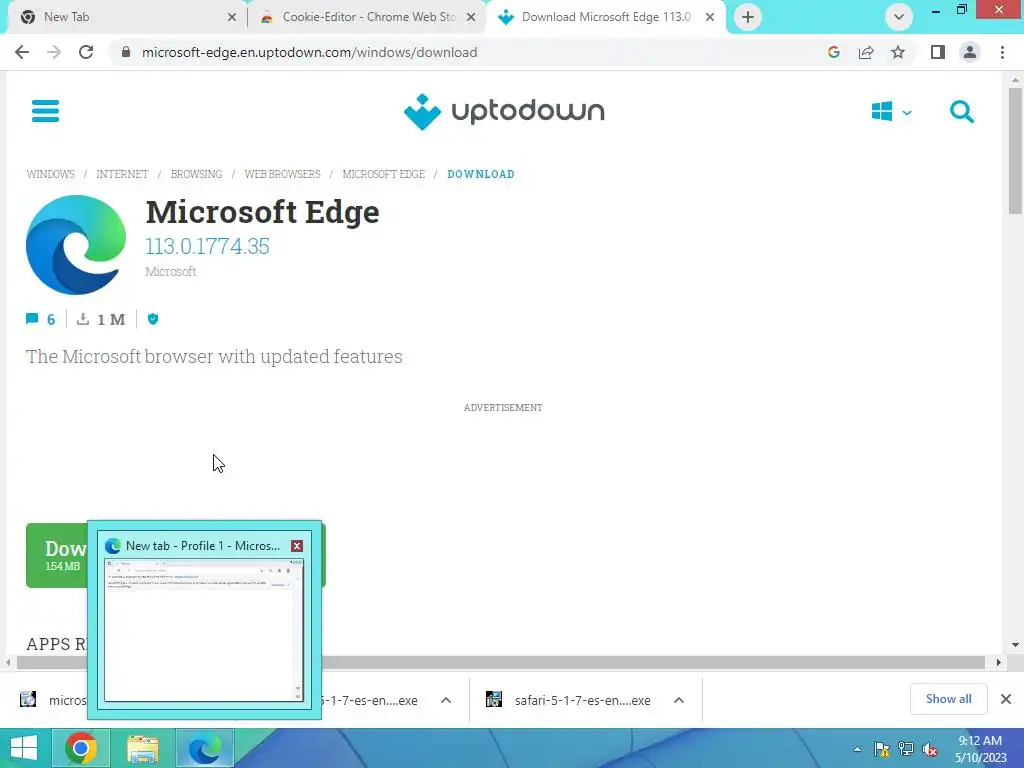Open the Uptodown search magnifier
This screenshot has height=768, width=1024.
click(x=961, y=112)
